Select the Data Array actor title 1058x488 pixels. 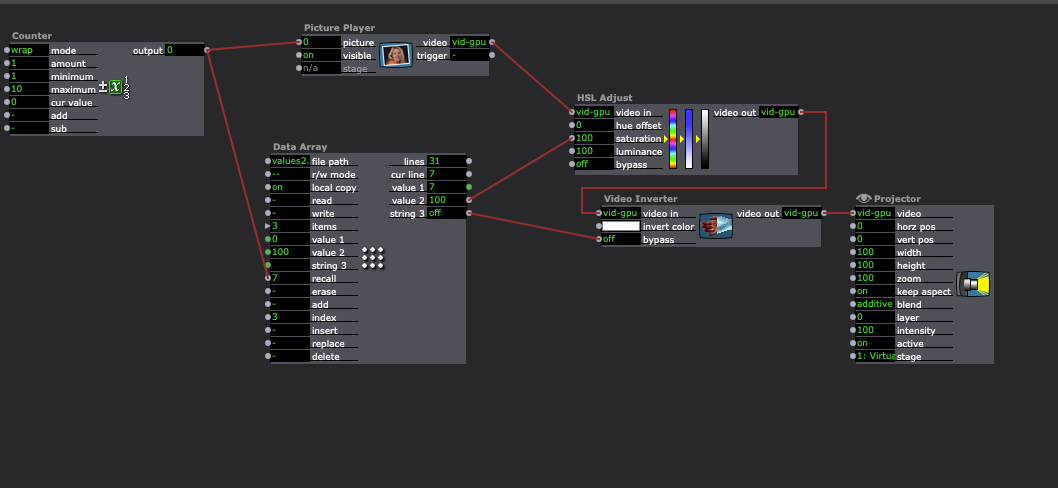(x=299, y=147)
